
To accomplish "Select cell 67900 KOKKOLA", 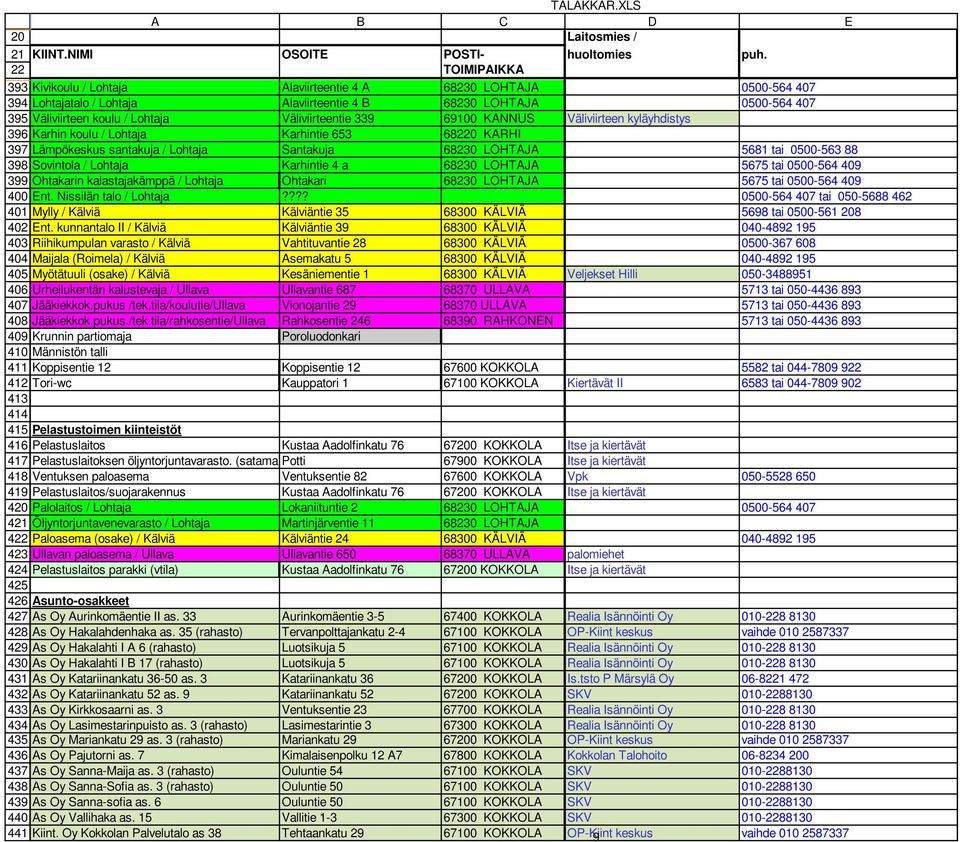I will 503,461.
